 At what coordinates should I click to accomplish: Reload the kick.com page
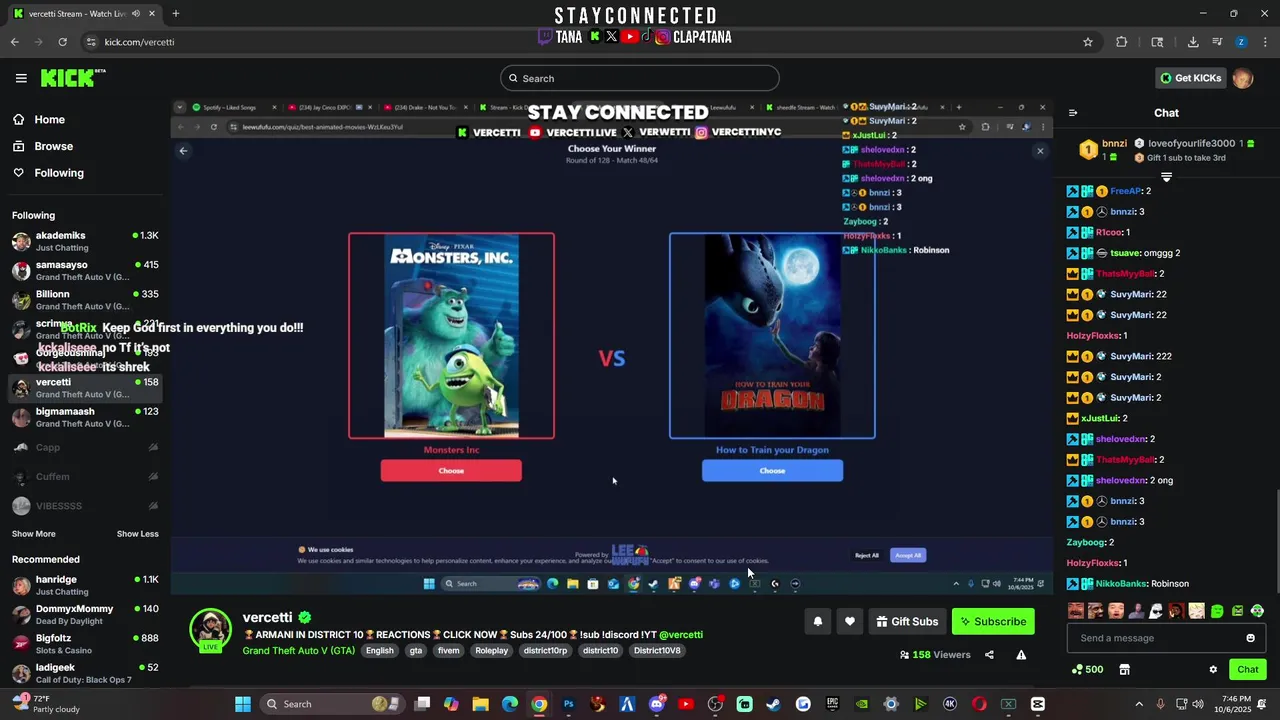coord(62,42)
